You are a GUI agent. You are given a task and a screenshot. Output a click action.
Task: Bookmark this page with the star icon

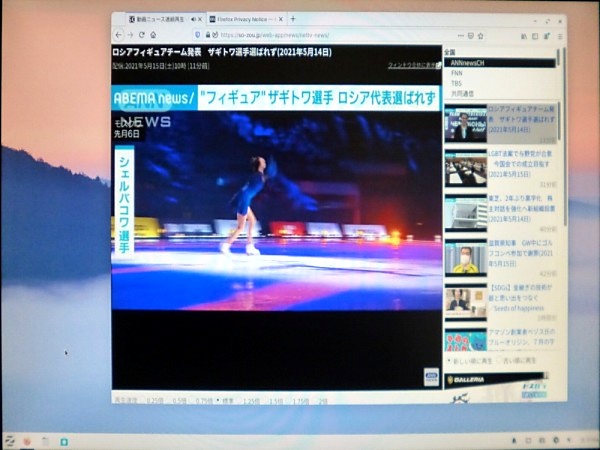pyautogui.click(x=481, y=36)
